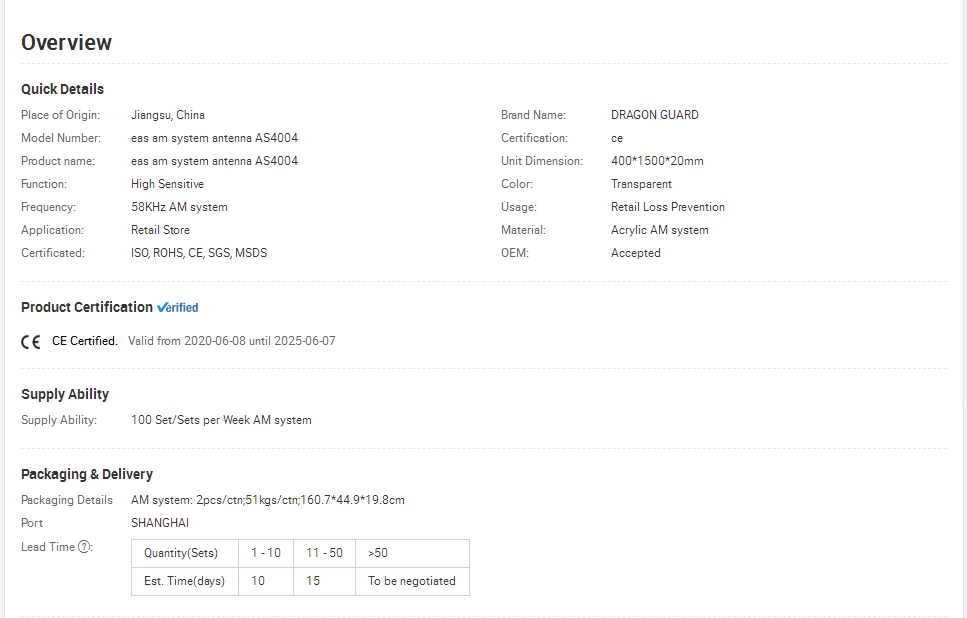Viewport: 967px width, 618px height.
Task: Select the Overview heading
Action: tap(67, 43)
